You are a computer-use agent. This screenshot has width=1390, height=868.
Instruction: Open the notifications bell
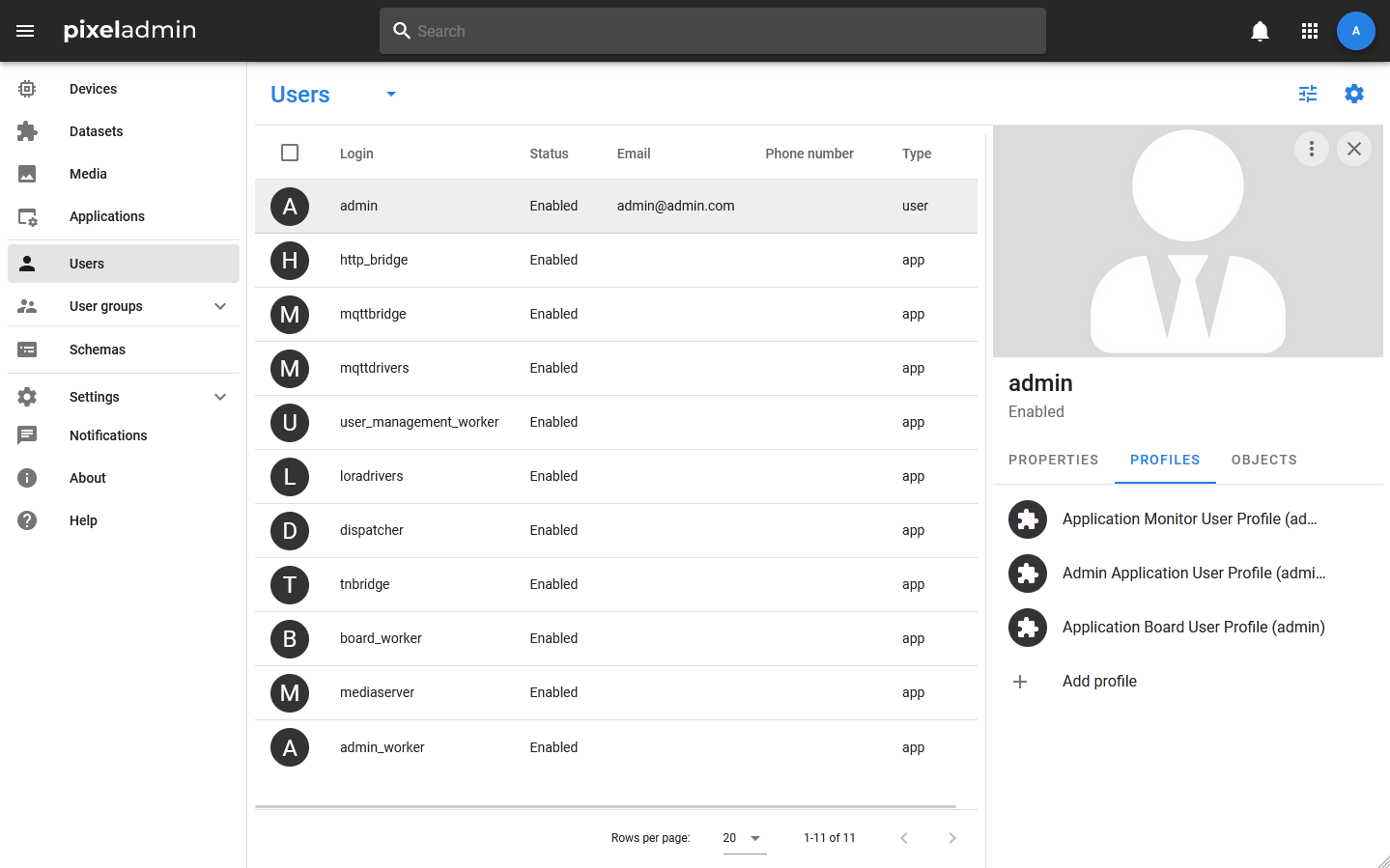point(1260,31)
